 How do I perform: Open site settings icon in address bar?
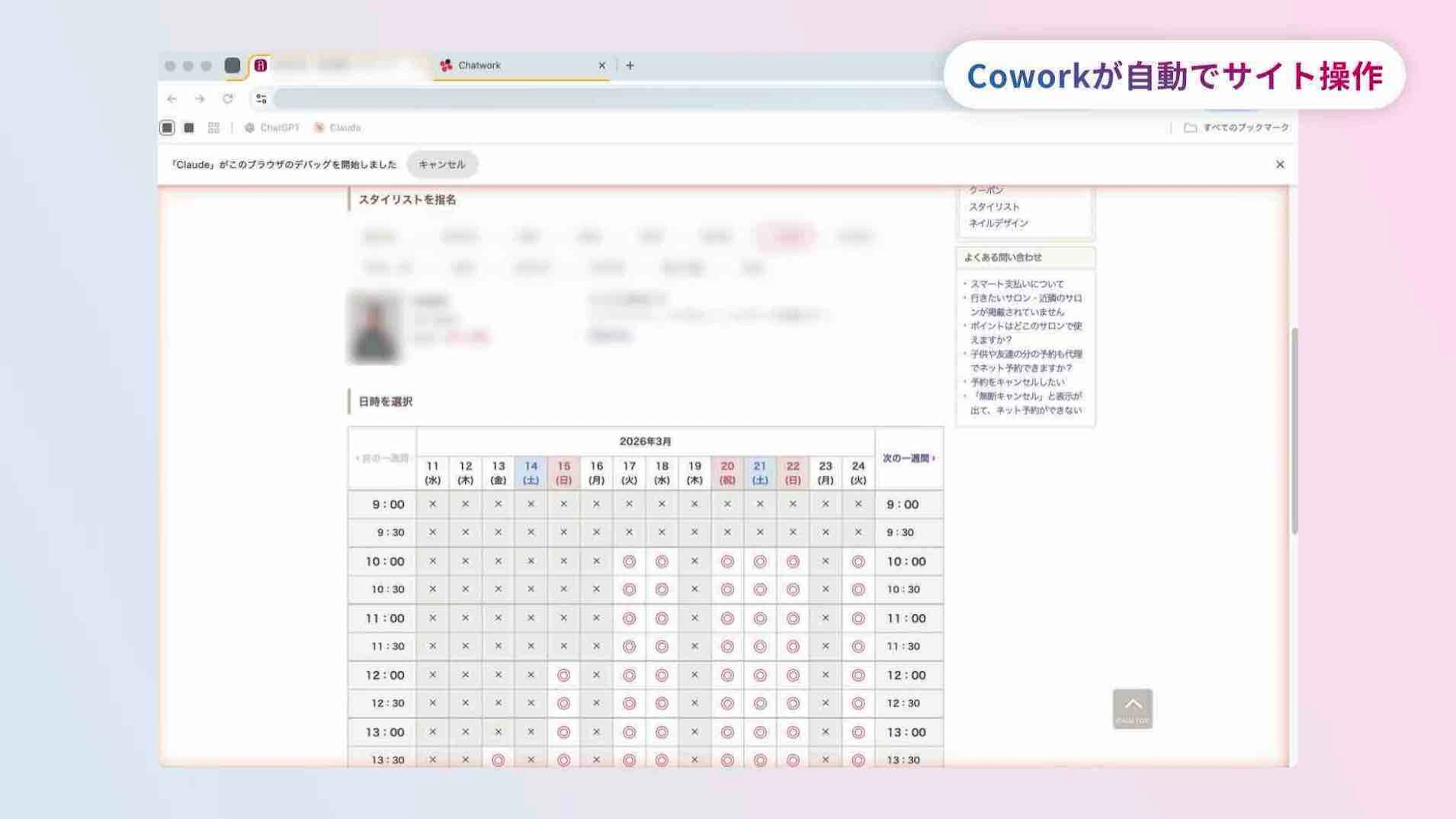pyautogui.click(x=261, y=99)
